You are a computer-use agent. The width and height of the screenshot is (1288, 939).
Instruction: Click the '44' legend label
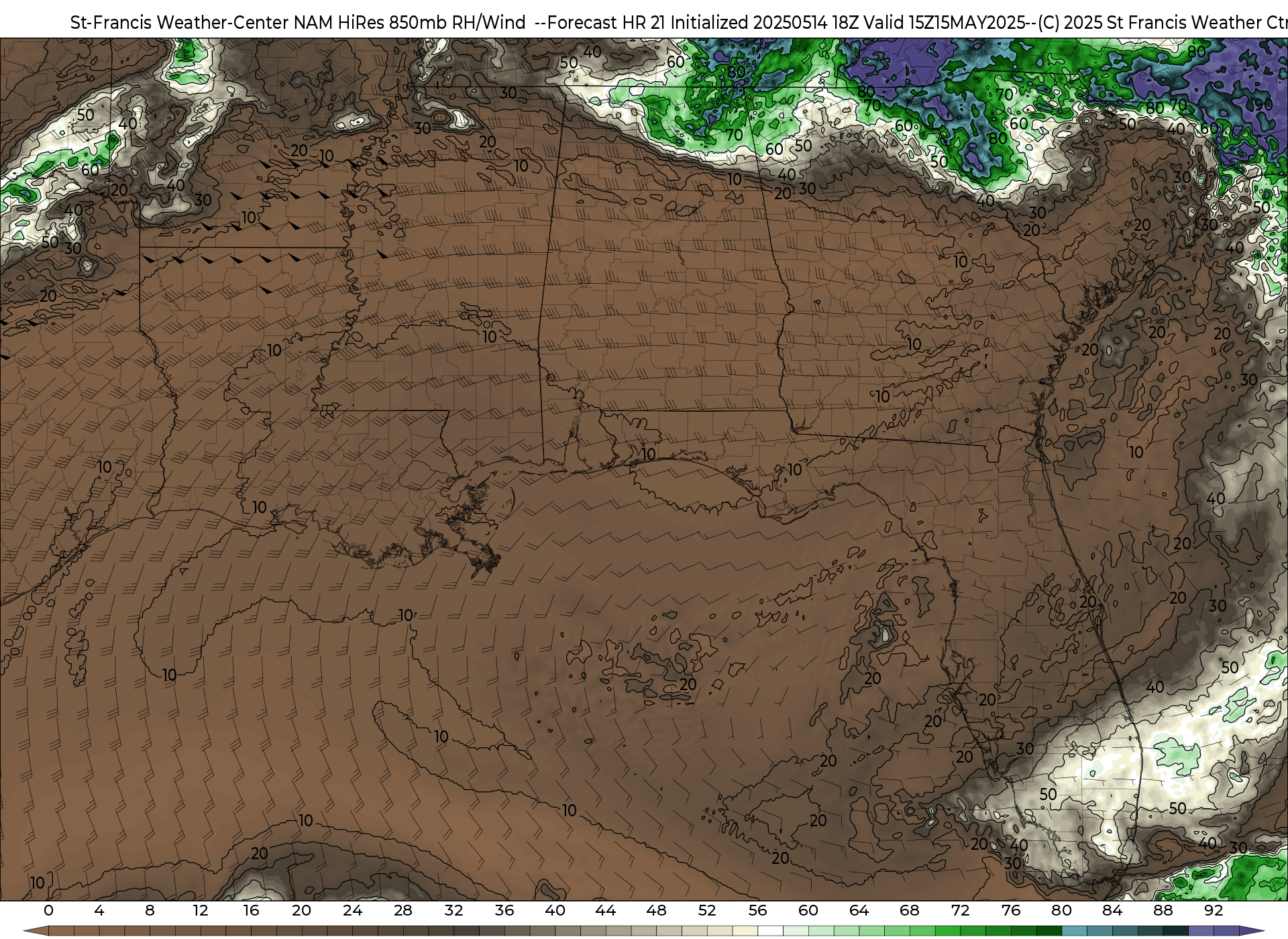click(x=606, y=910)
